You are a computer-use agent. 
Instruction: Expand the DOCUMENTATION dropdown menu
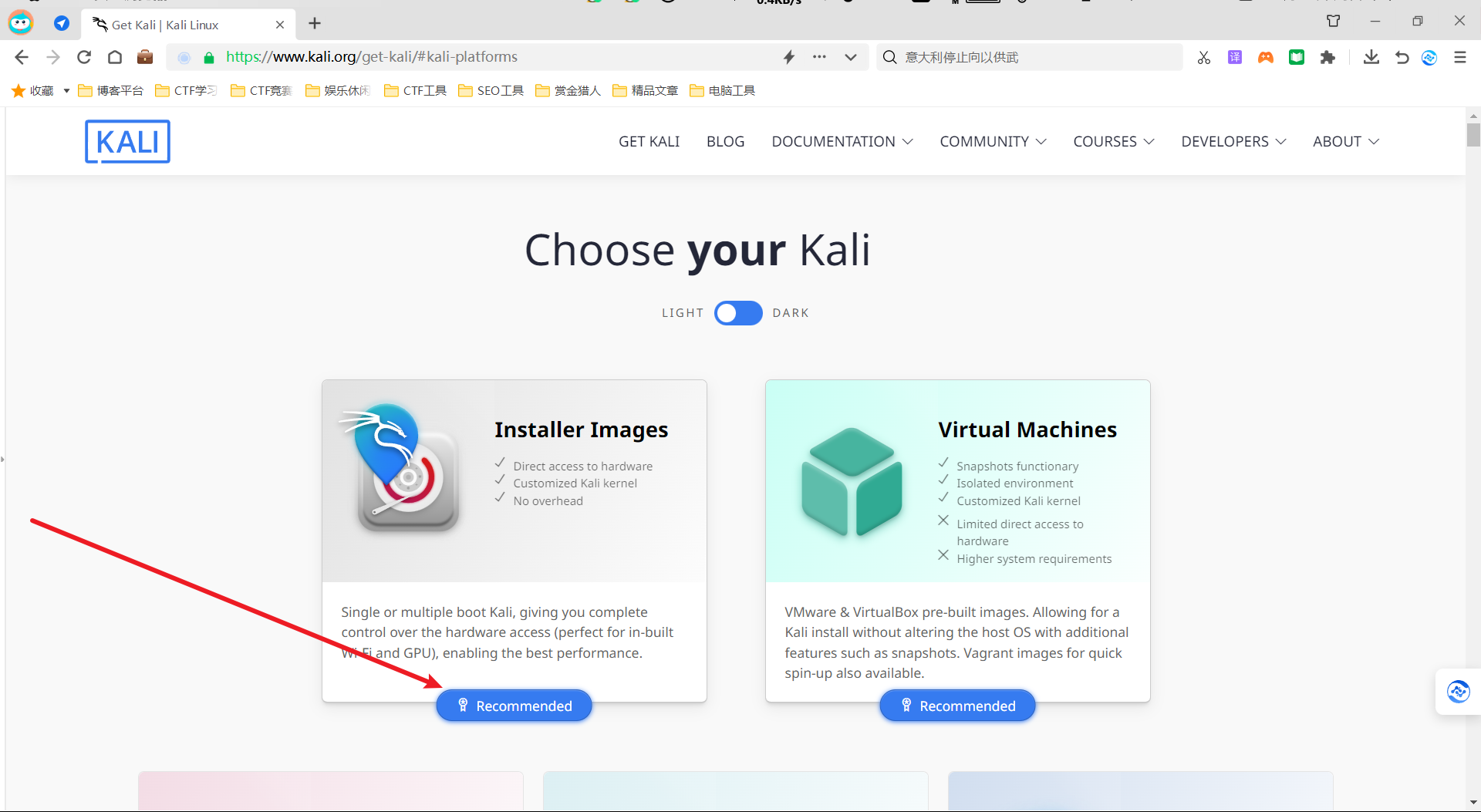coord(842,142)
